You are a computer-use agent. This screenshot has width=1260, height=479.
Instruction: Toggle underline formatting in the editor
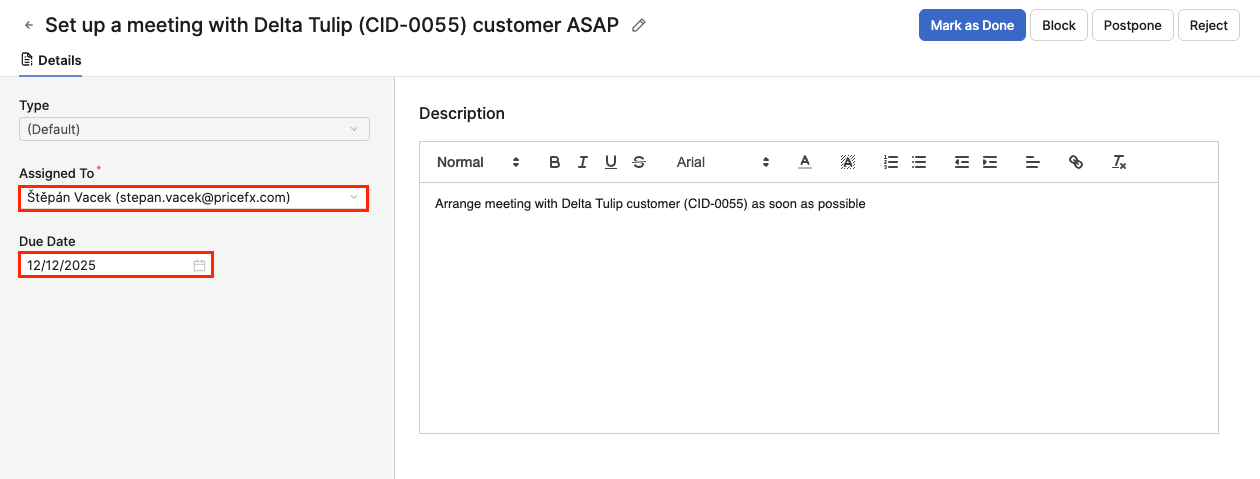[611, 162]
